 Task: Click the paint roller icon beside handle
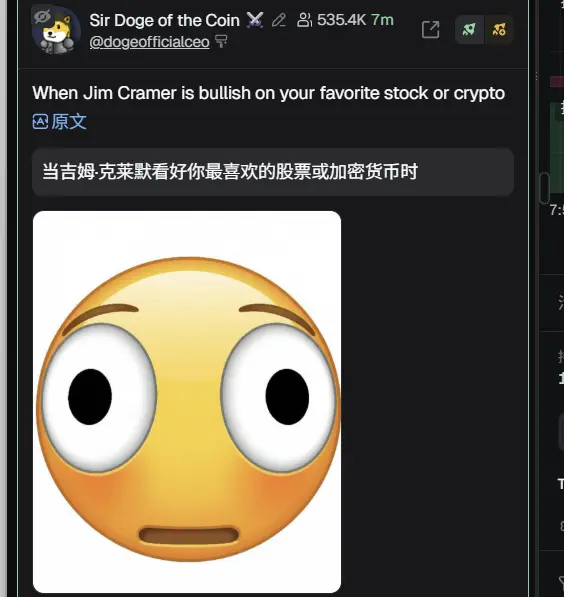pyautogui.click(x=221, y=41)
